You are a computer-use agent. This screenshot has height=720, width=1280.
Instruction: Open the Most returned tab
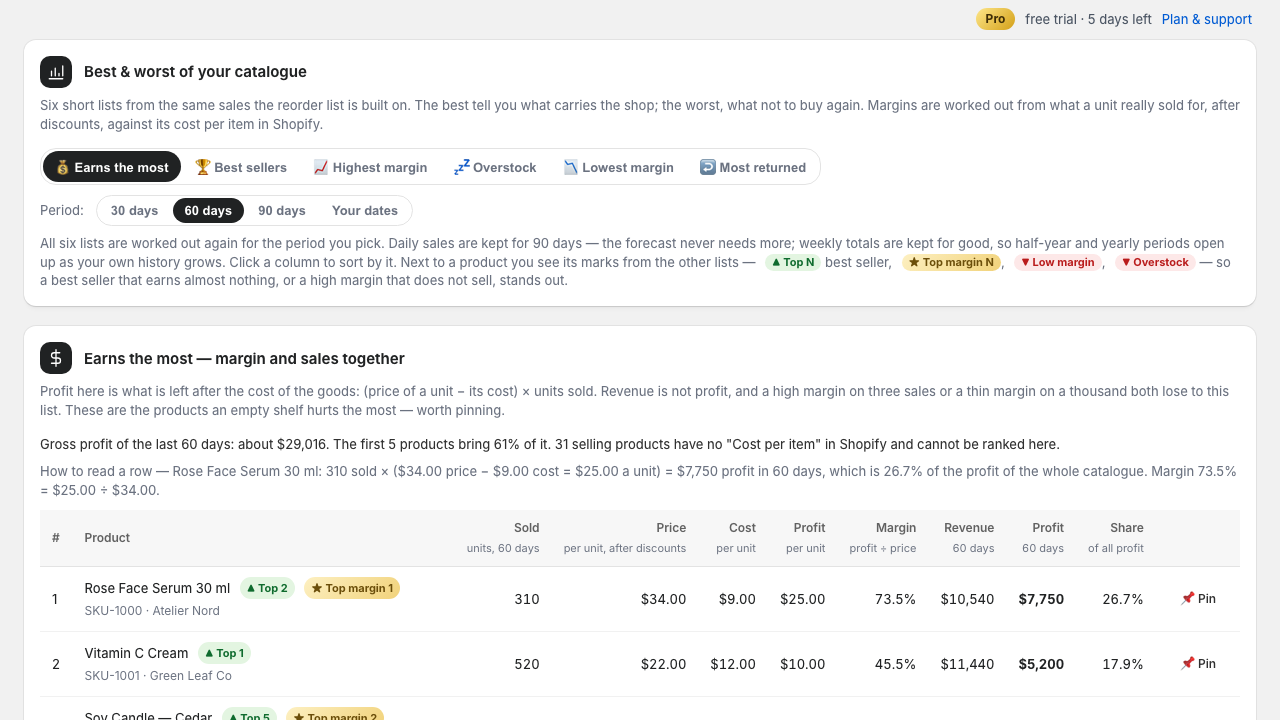tap(753, 167)
